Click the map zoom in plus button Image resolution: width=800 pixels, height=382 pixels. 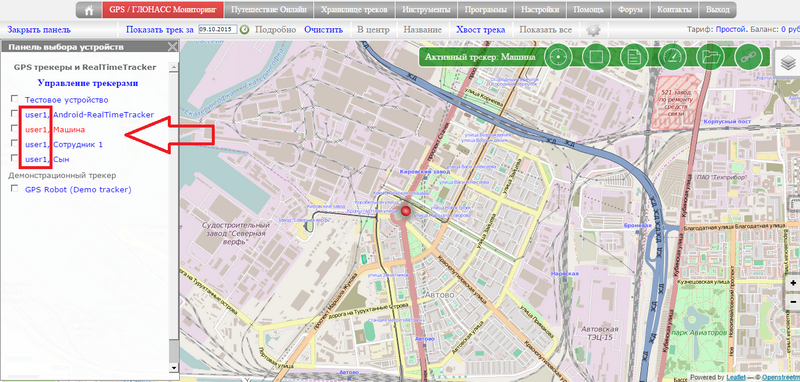point(793,284)
